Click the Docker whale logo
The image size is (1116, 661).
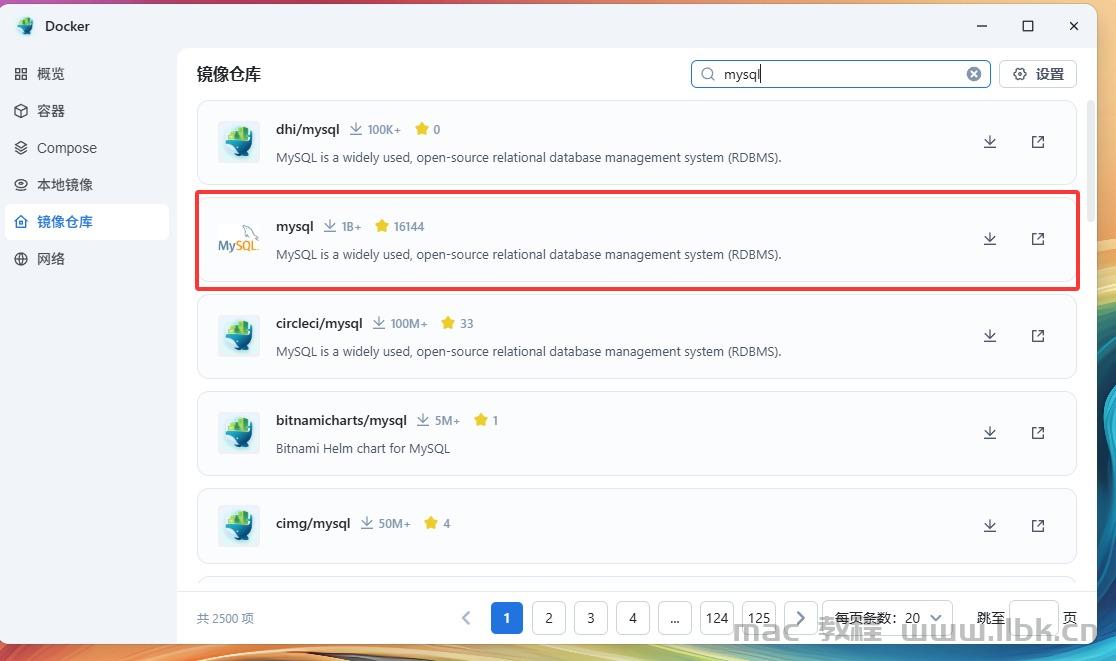[x=26, y=26]
